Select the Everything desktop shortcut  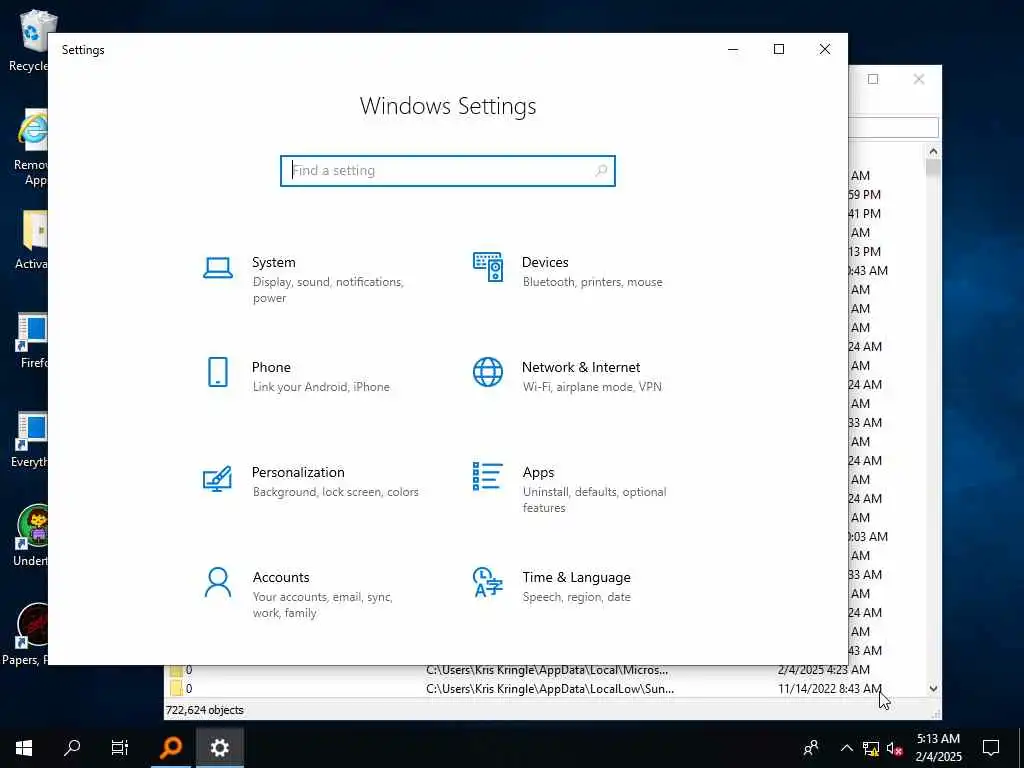(x=30, y=440)
